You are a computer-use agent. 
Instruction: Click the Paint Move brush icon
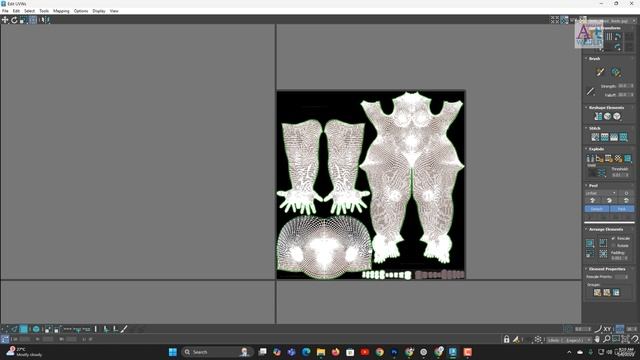pos(600,72)
